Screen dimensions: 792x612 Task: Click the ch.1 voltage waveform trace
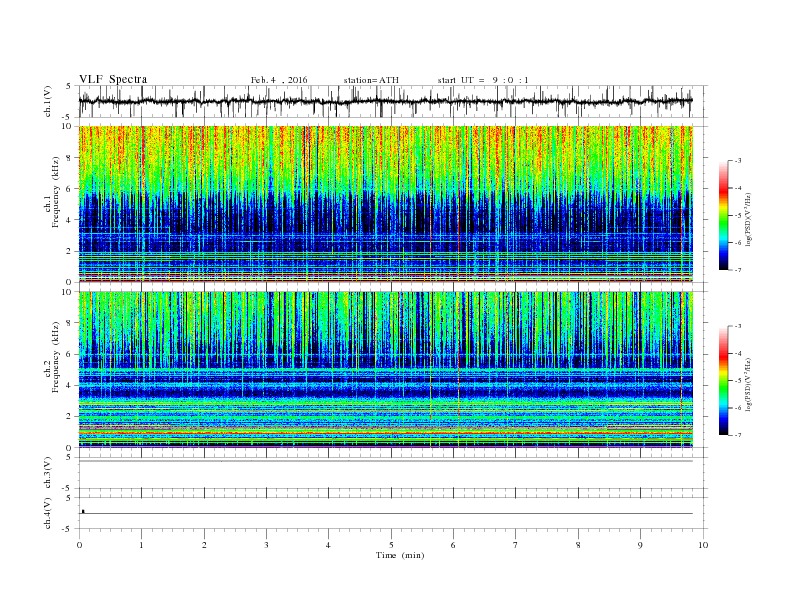pyautogui.click(x=386, y=101)
